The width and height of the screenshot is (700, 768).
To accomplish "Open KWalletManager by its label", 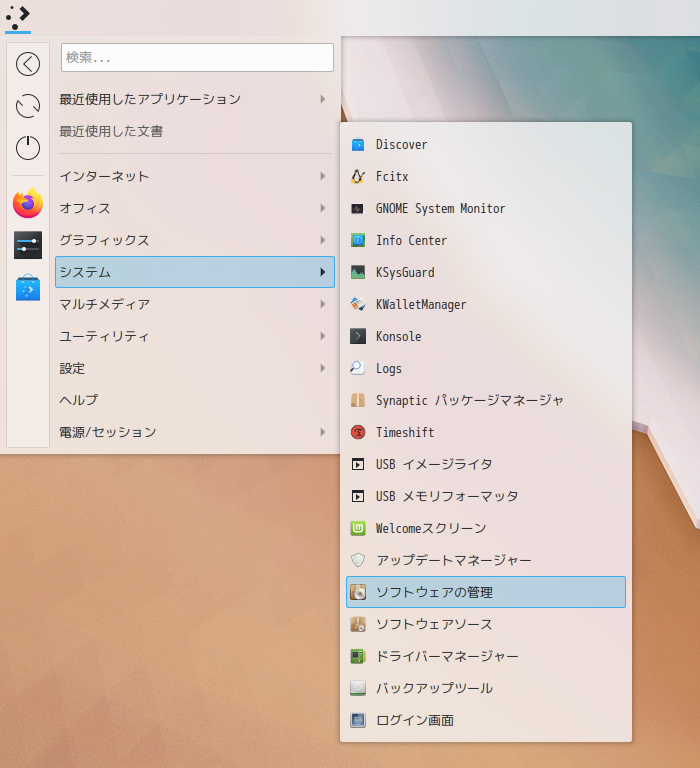I will (x=421, y=305).
